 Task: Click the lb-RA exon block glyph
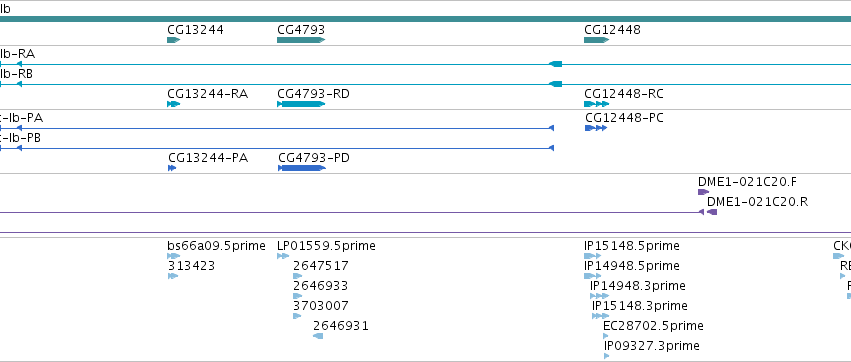(555, 64)
